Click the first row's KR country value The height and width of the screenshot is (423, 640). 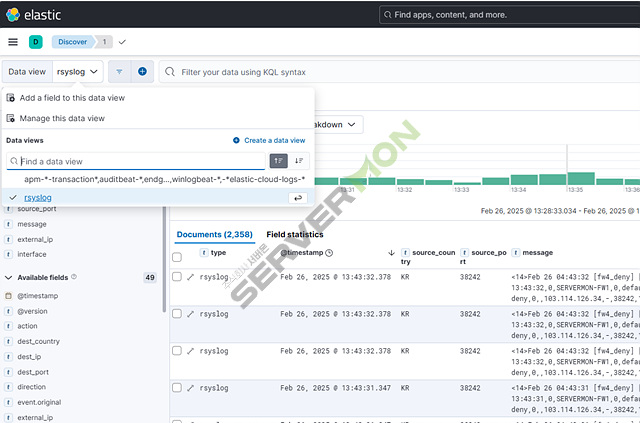pyautogui.click(x=405, y=277)
